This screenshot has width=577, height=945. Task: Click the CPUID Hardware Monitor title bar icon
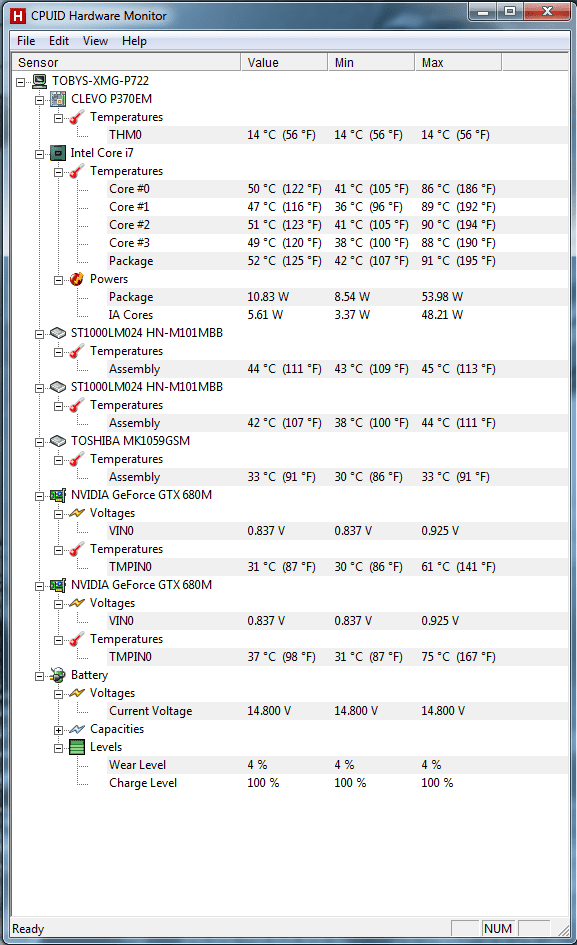coord(18,16)
